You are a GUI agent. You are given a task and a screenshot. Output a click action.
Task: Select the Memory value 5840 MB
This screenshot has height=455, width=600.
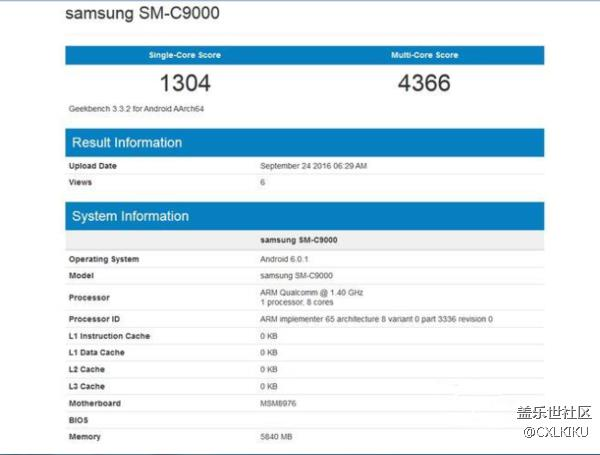[x=276, y=437]
